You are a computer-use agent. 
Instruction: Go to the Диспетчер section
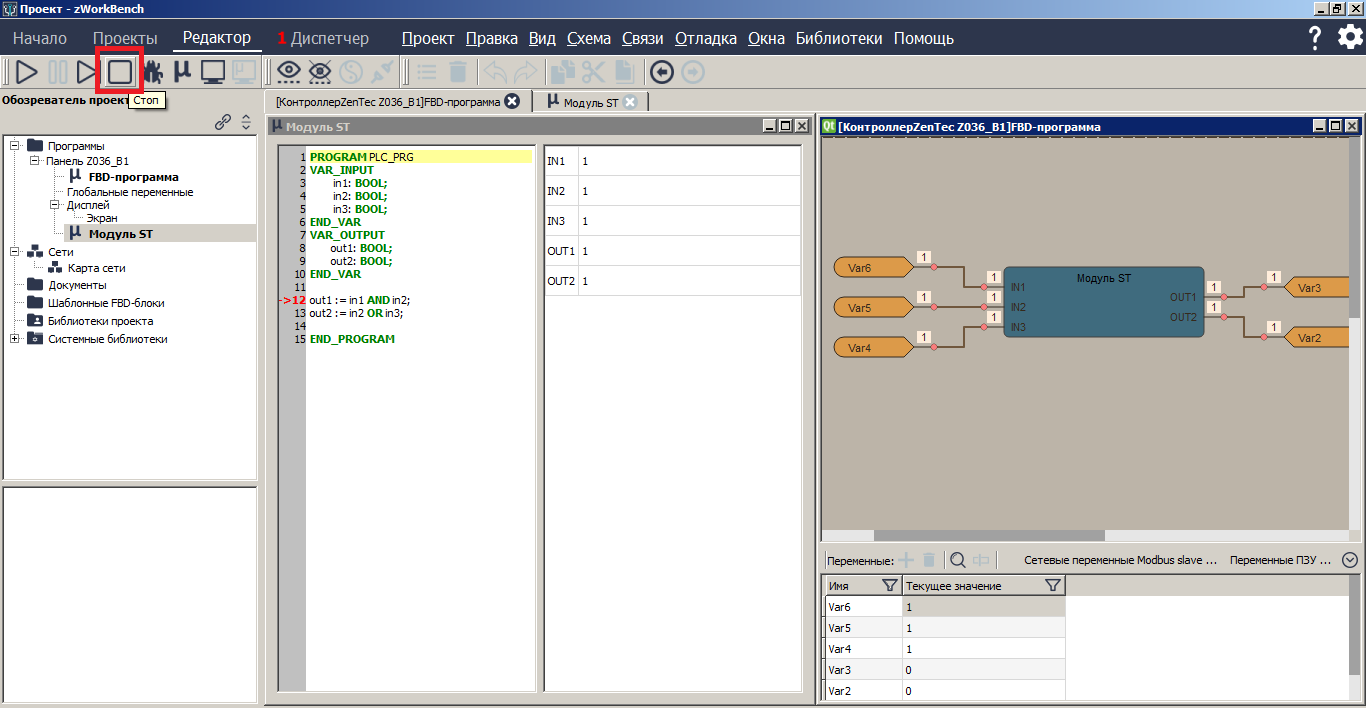pos(329,38)
